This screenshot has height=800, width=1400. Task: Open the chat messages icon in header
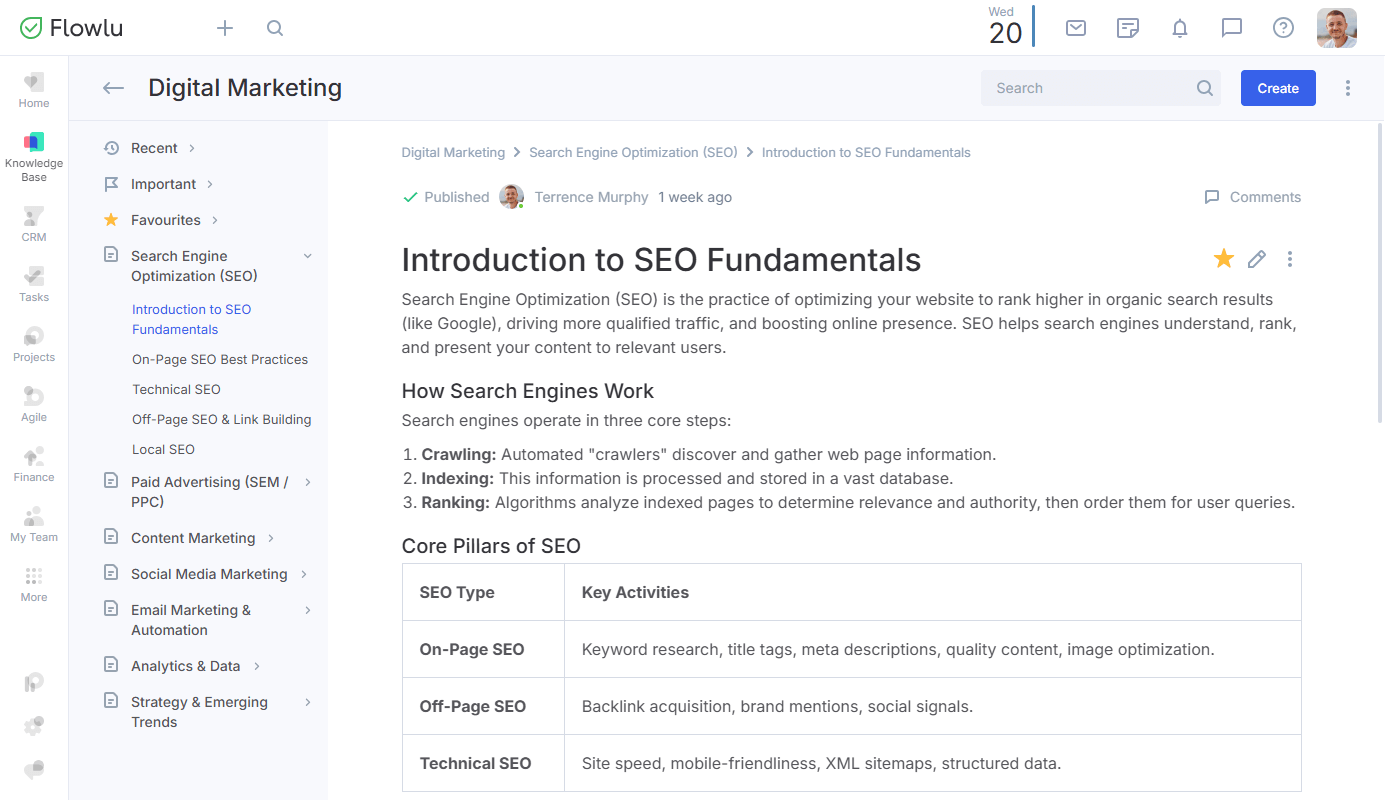[1232, 28]
